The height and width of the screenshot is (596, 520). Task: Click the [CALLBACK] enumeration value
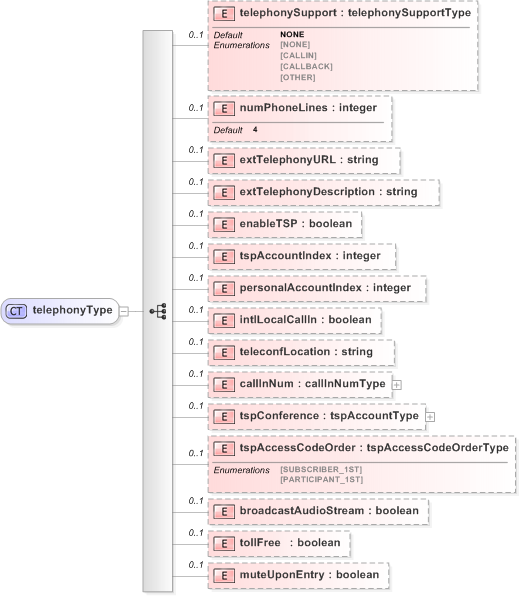(x=306, y=67)
